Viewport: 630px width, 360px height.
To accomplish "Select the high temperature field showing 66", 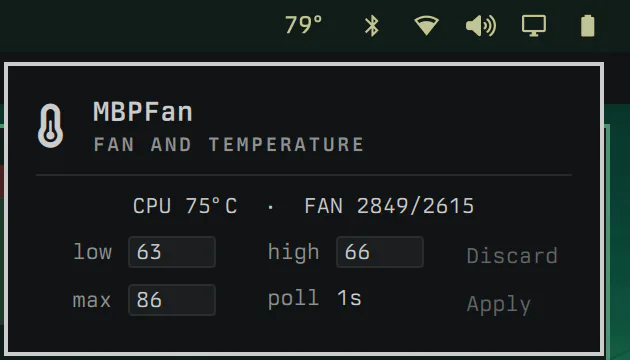I will 380,252.
